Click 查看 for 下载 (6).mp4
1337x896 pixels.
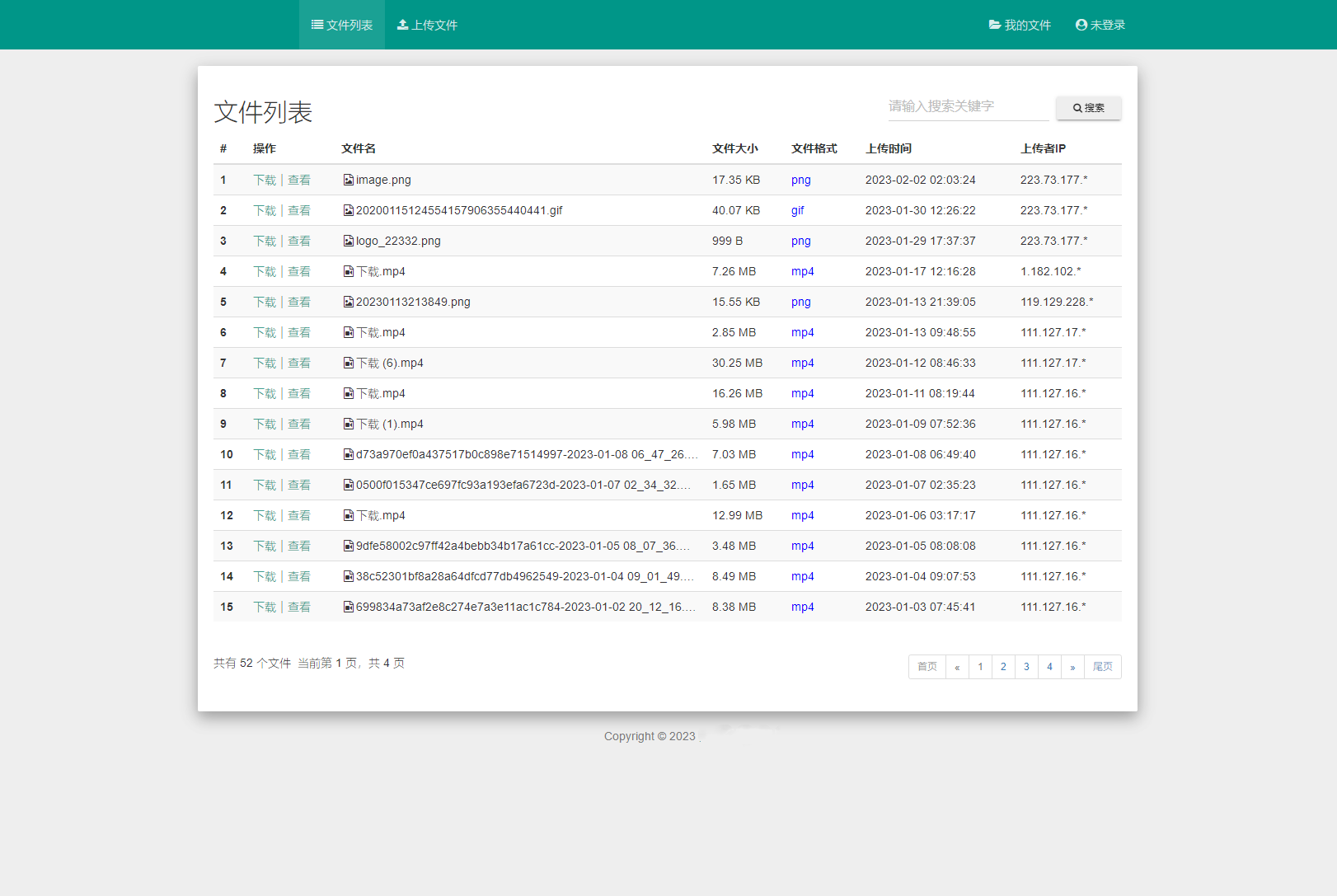tap(299, 363)
